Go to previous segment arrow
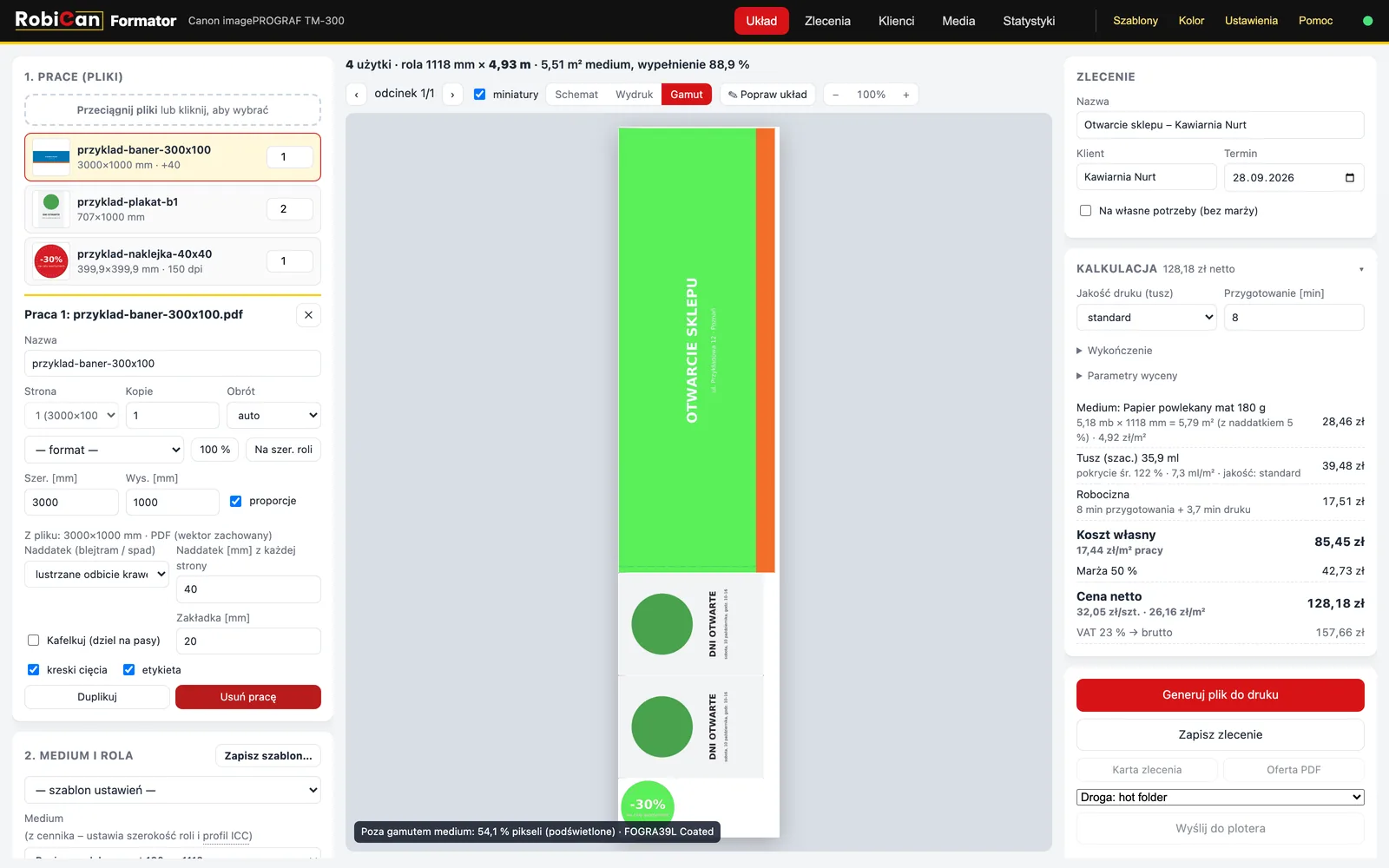Screen dimensions: 1389x868 [356, 95]
